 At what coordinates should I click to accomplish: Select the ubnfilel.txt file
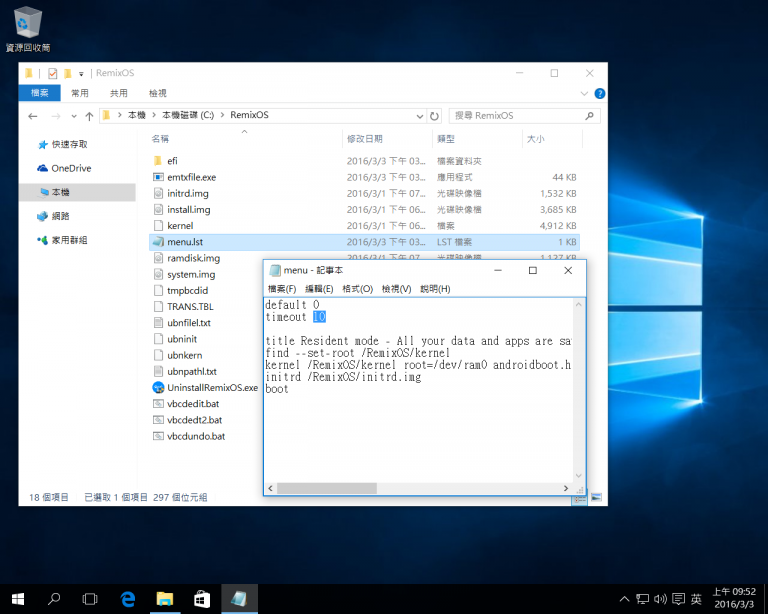point(189,323)
